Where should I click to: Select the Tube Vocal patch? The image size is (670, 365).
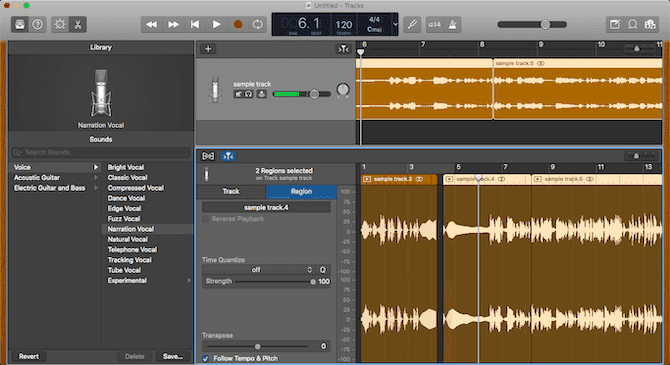124,270
